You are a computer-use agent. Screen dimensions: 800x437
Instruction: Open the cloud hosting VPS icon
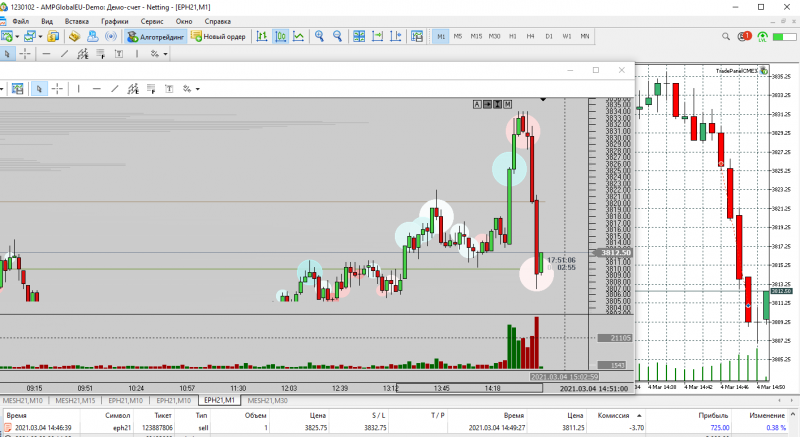click(92, 36)
